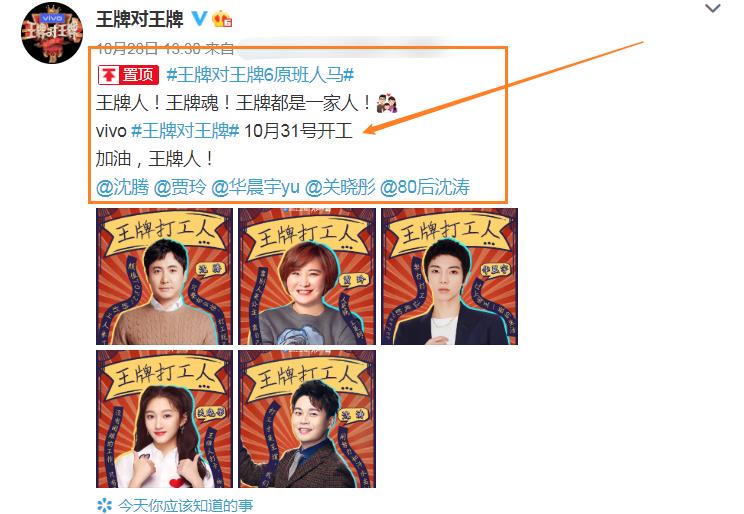Open the 今天你应该知道的事 link
This screenshot has width=744, height=514.
pos(185,505)
